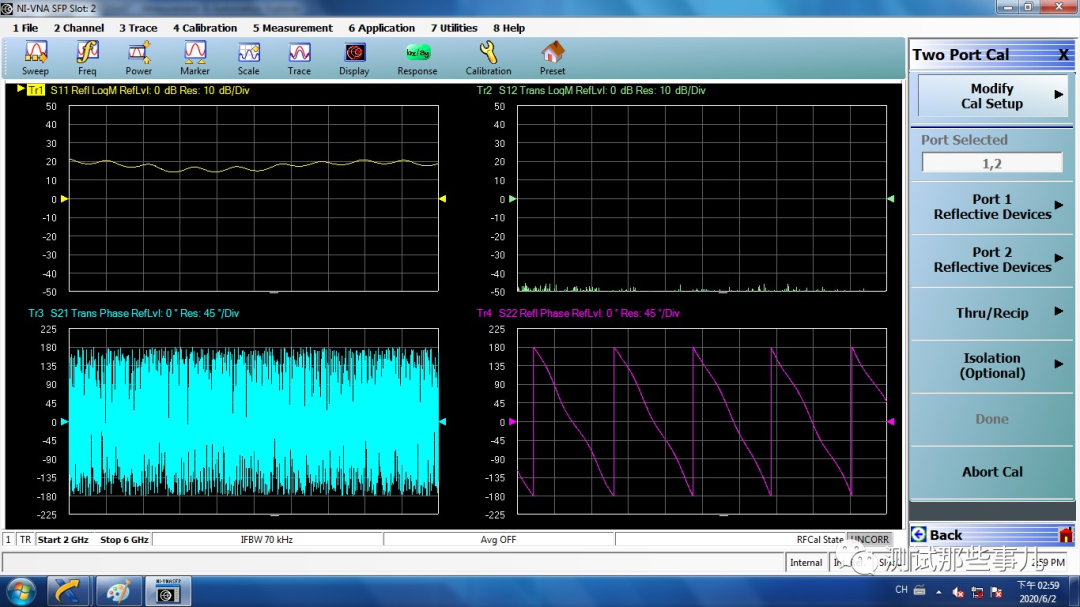Open the Sweep toolbar icon
This screenshot has height=607, width=1080.
(35, 58)
